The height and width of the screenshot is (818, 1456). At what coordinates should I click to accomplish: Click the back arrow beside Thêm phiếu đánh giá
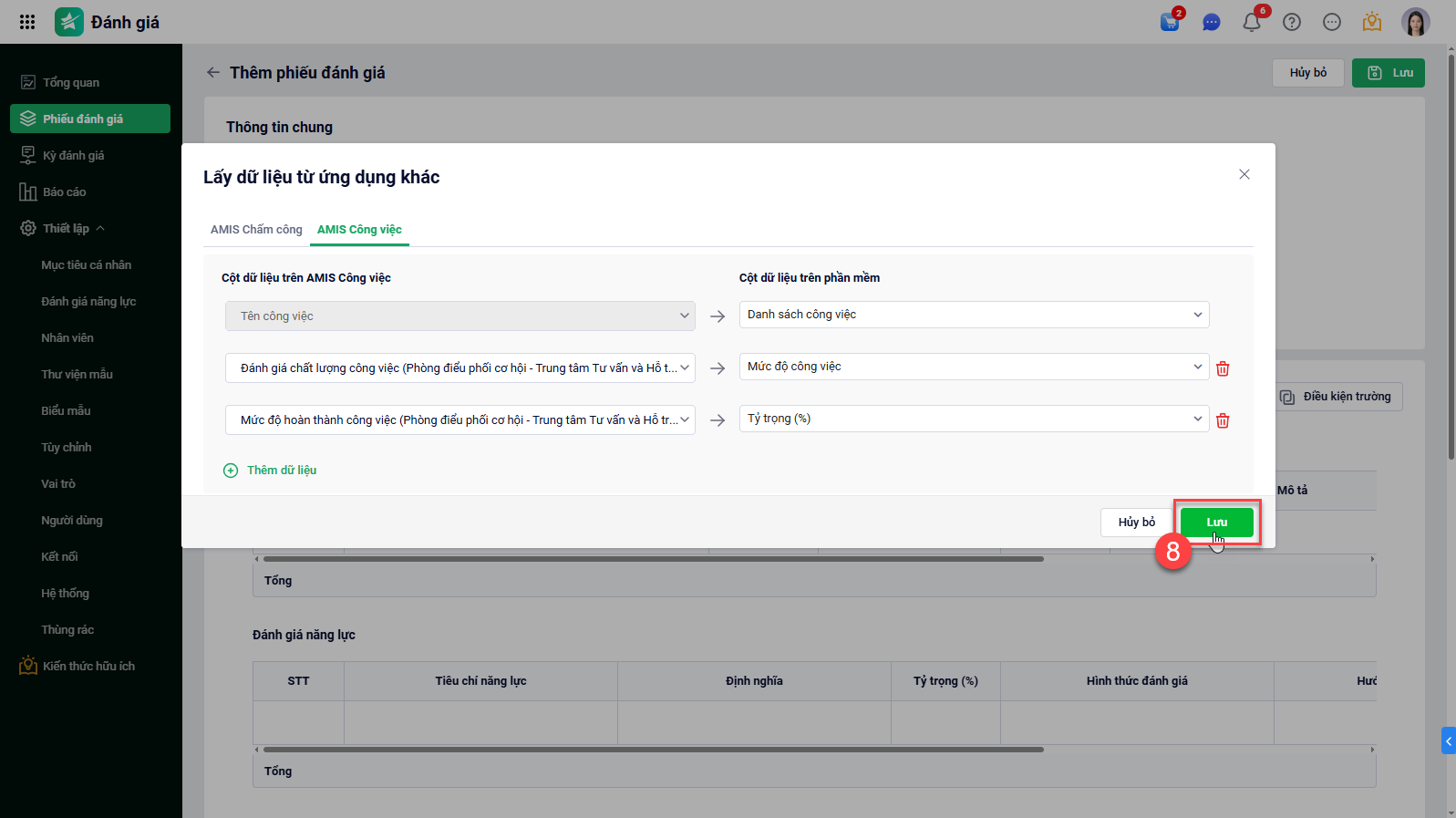pyautogui.click(x=213, y=73)
